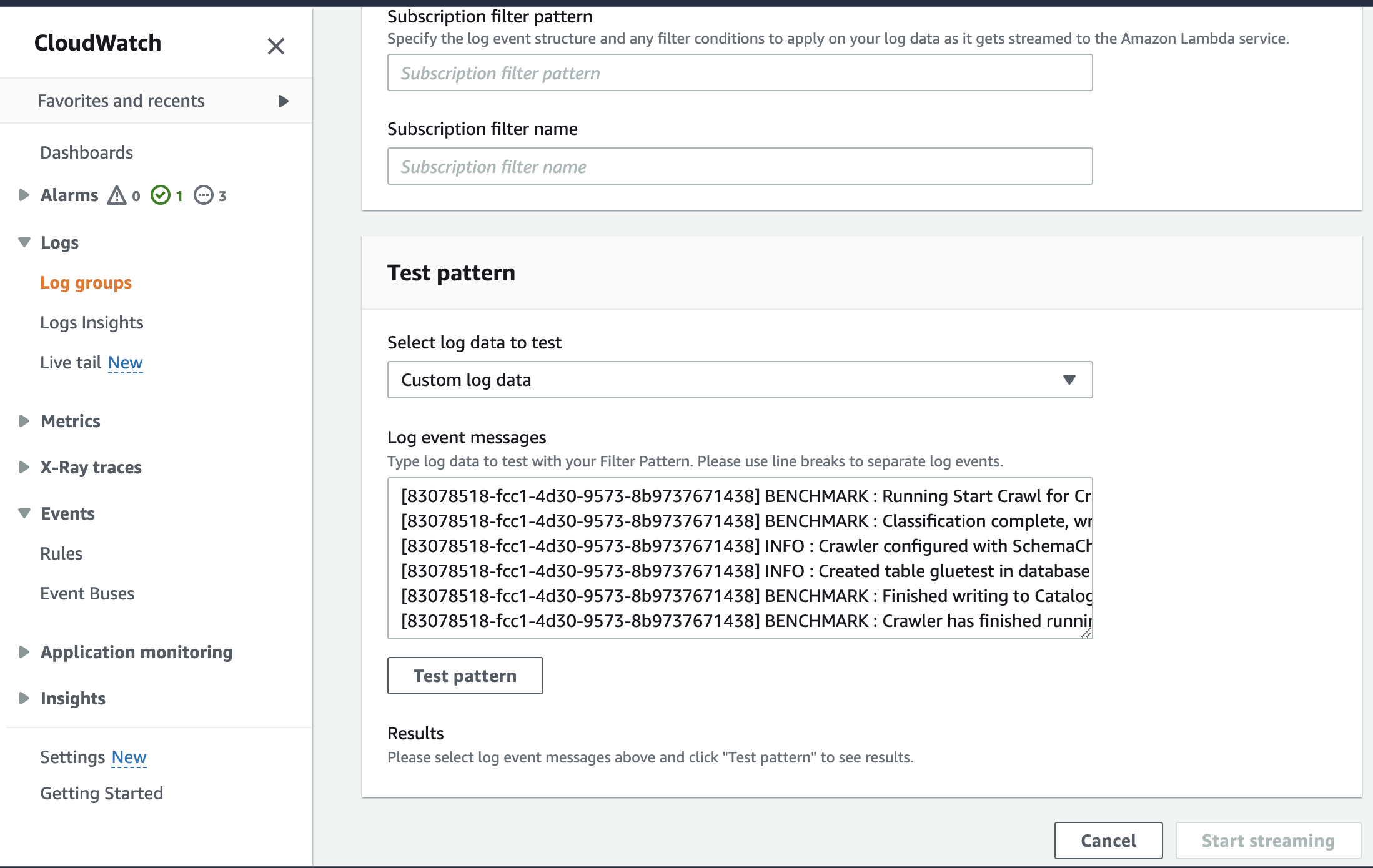The image size is (1373, 868).
Task: Click the Test pattern button
Action: (465, 675)
